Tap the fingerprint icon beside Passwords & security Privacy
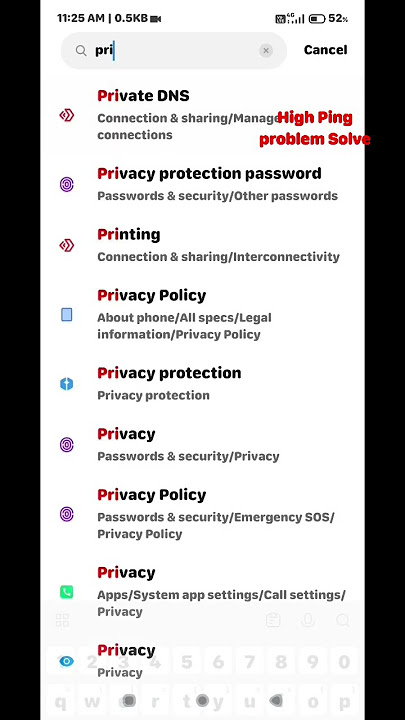This screenshot has width=405, height=720. pyautogui.click(x=67, y=445)
